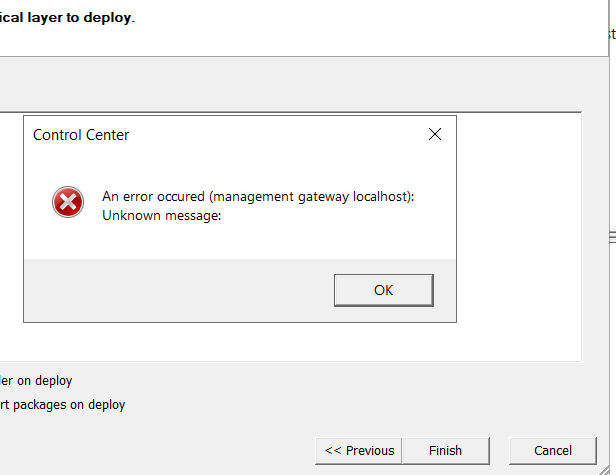Click the "<<" arrows on the Previous button
616x475 pixels.
(x=333, y=451)
